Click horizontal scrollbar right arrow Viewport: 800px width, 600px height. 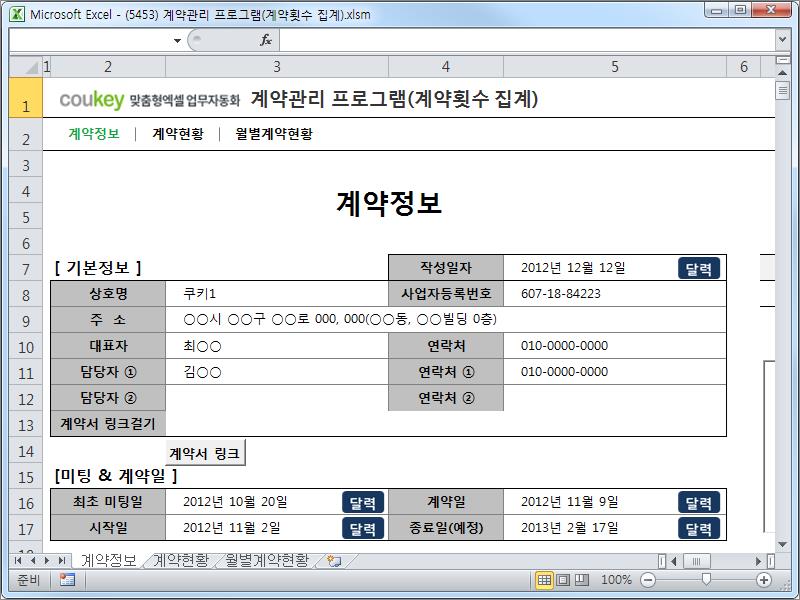pos(758,561)
